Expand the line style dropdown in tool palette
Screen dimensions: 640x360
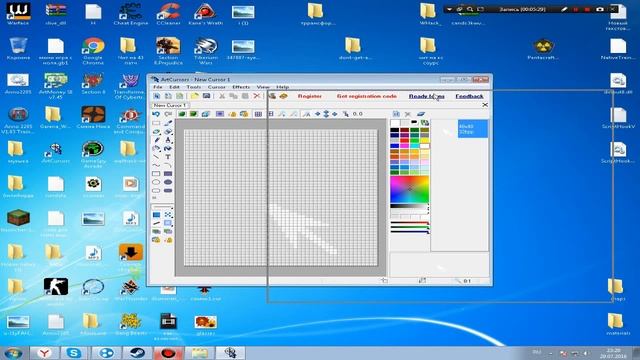point(162,207)
